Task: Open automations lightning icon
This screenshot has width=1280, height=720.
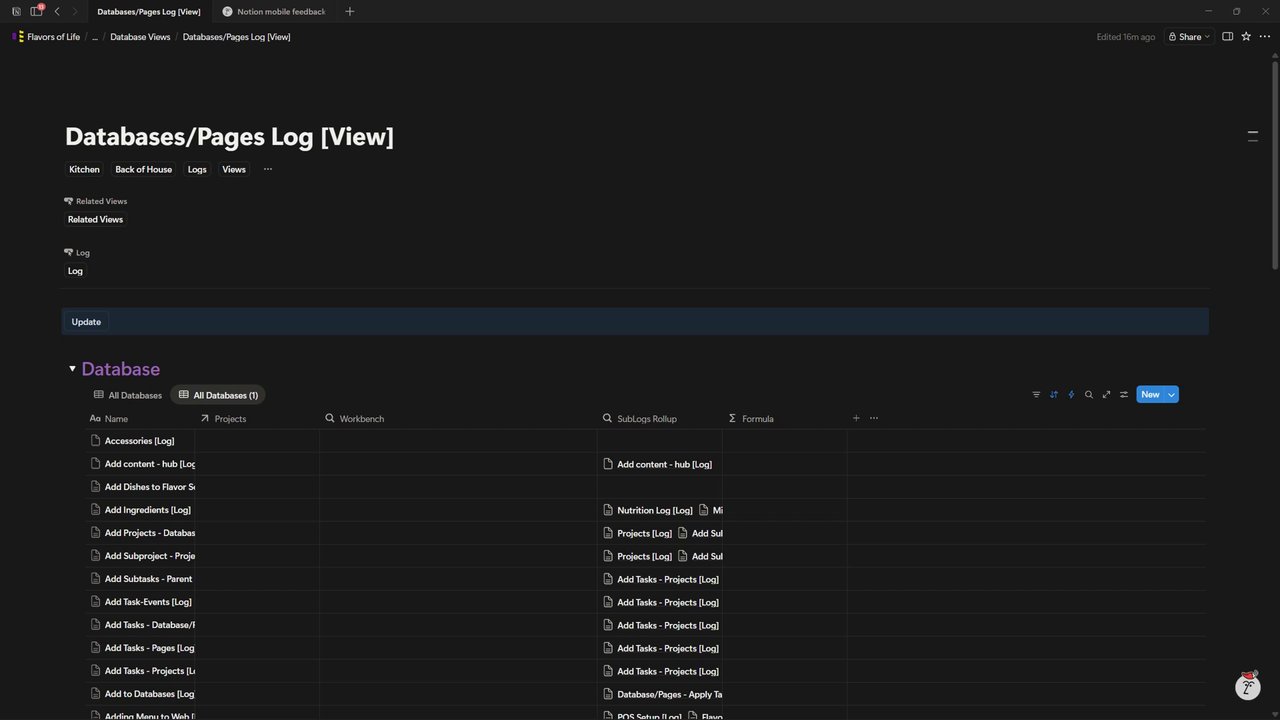Action: point(1071,395)
